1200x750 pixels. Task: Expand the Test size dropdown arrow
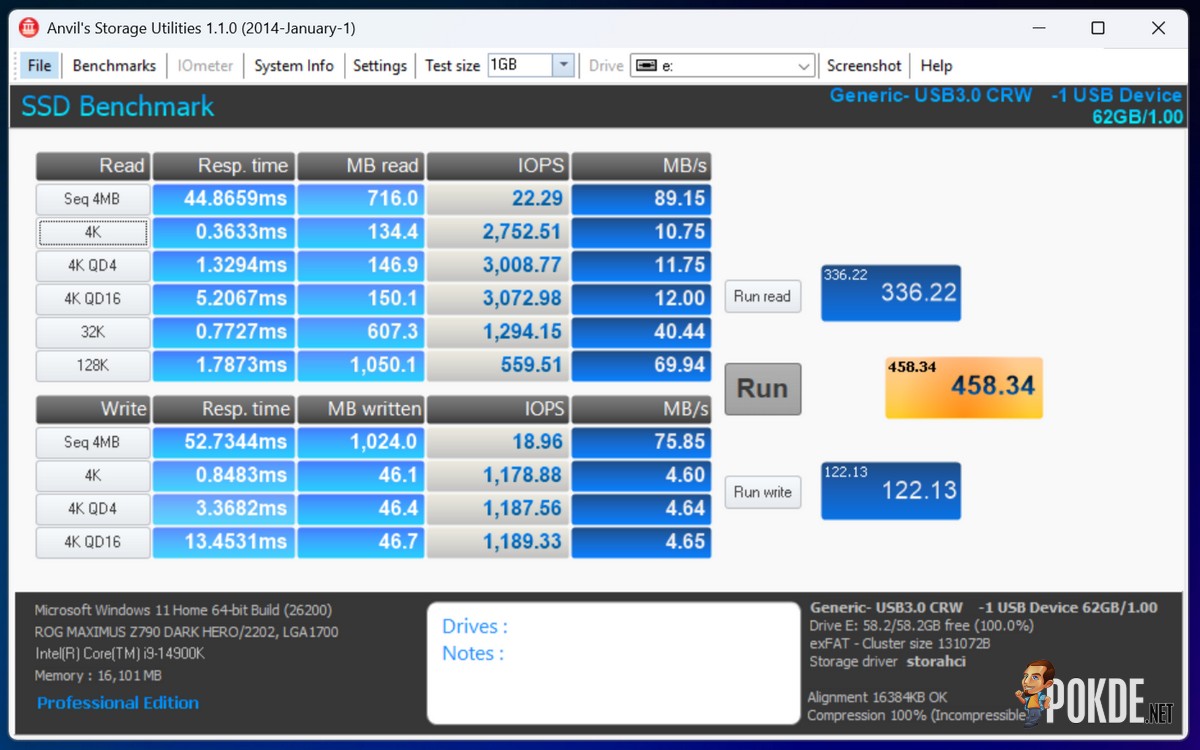(563, 65)
